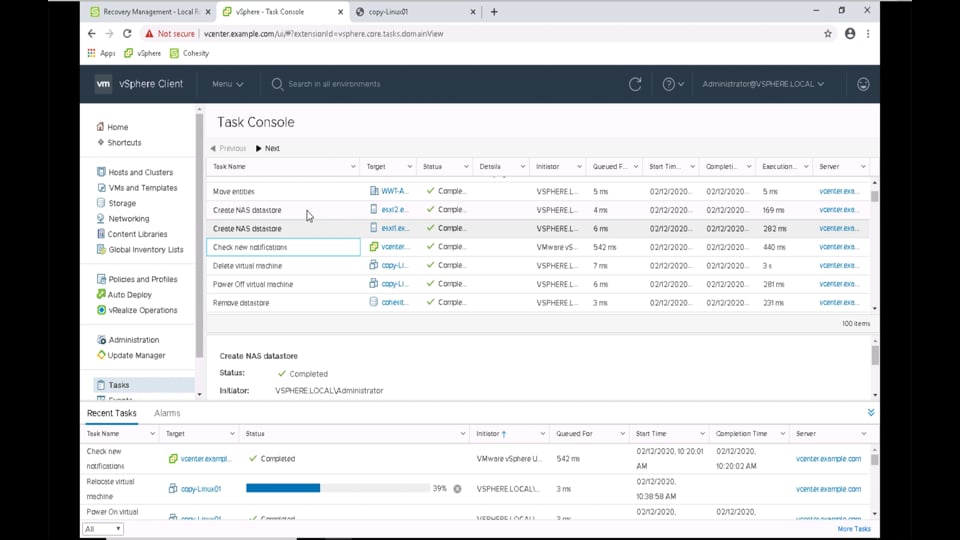The width and height of the screenshot is (960, 540).
Task: Select the Delete virtual machine task row
Action: (x=537, y=266)
